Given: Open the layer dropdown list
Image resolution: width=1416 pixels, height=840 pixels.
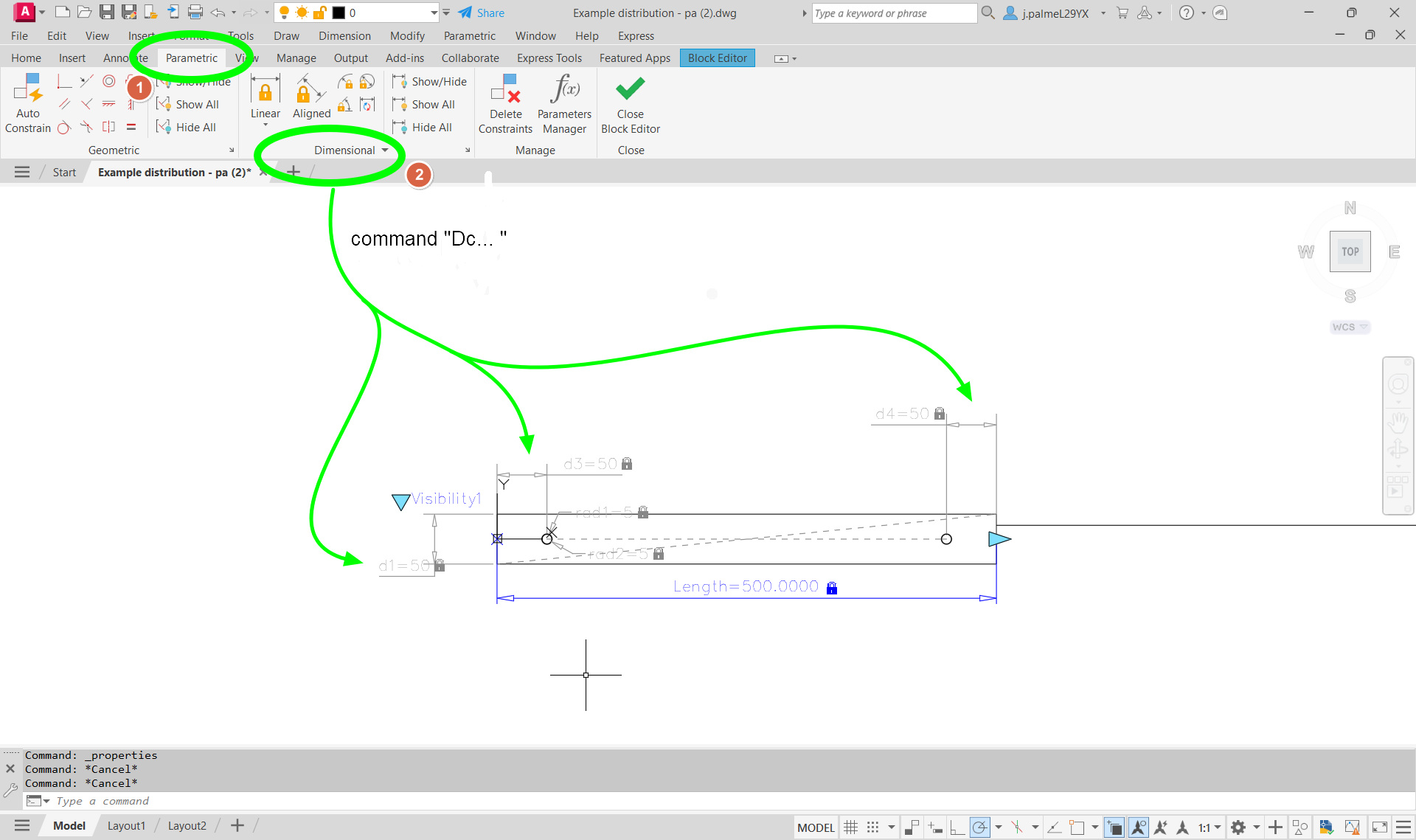Looking at the screenshot, I should tap(434, 13).
